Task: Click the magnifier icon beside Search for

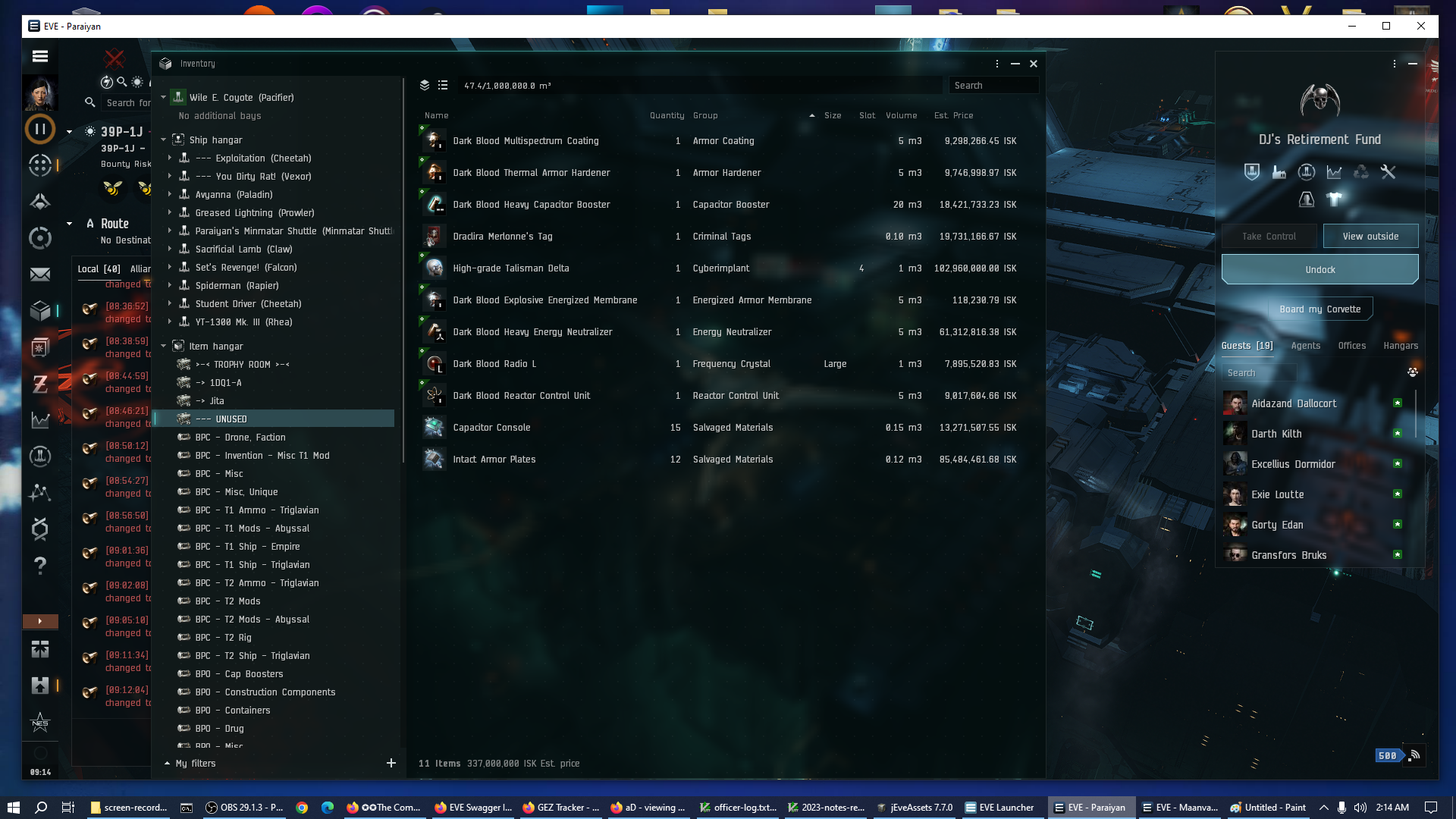Action: click(x=90, y=102)
